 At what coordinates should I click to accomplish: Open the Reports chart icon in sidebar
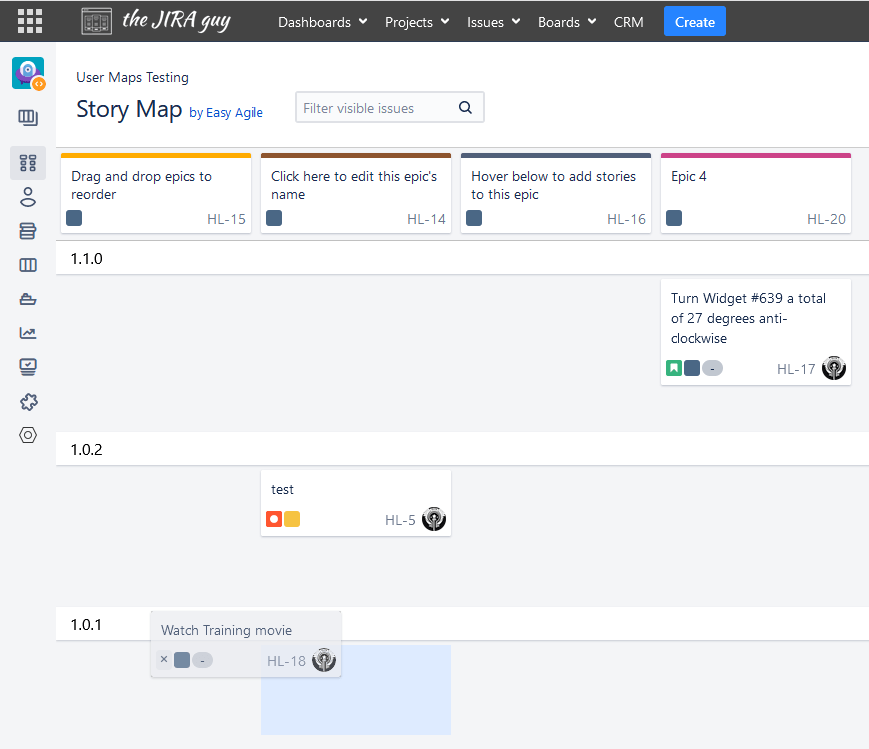click(28, 333)
